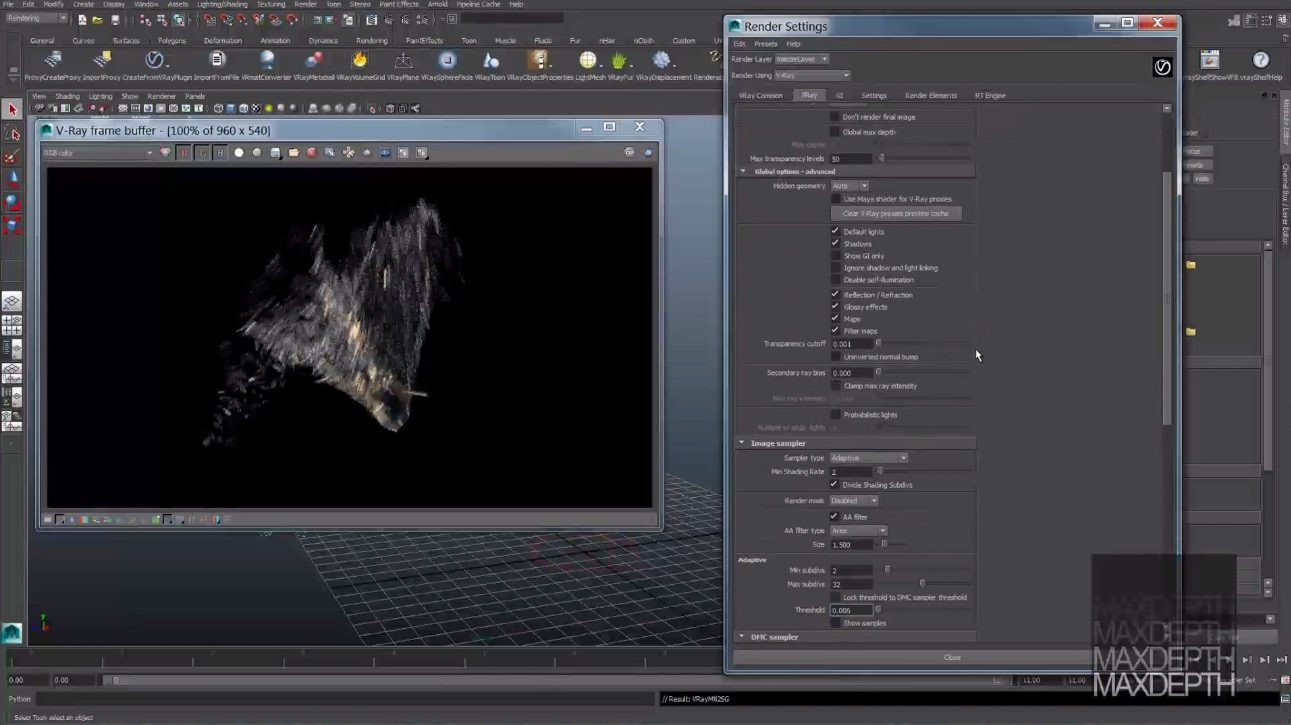The image size is (1291, 725).
Task: Click the VRay Fur shelf icon
Action: tap(620, 60)
